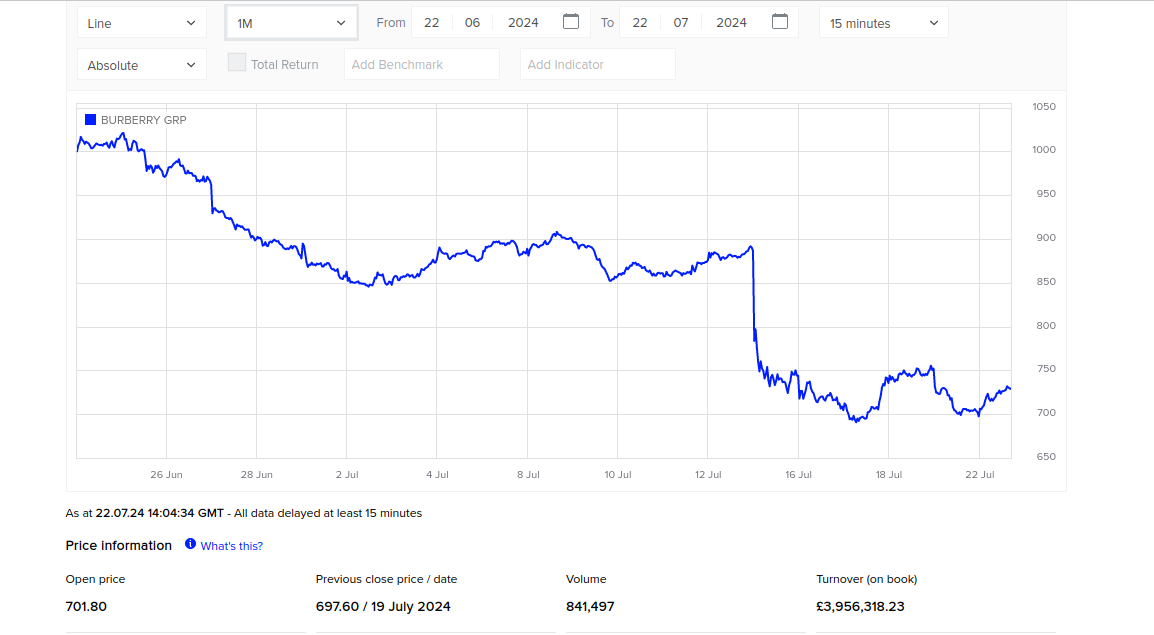1154x635 pixels.
Task: Open the From date calendar picker
Action: pos(570,22)
